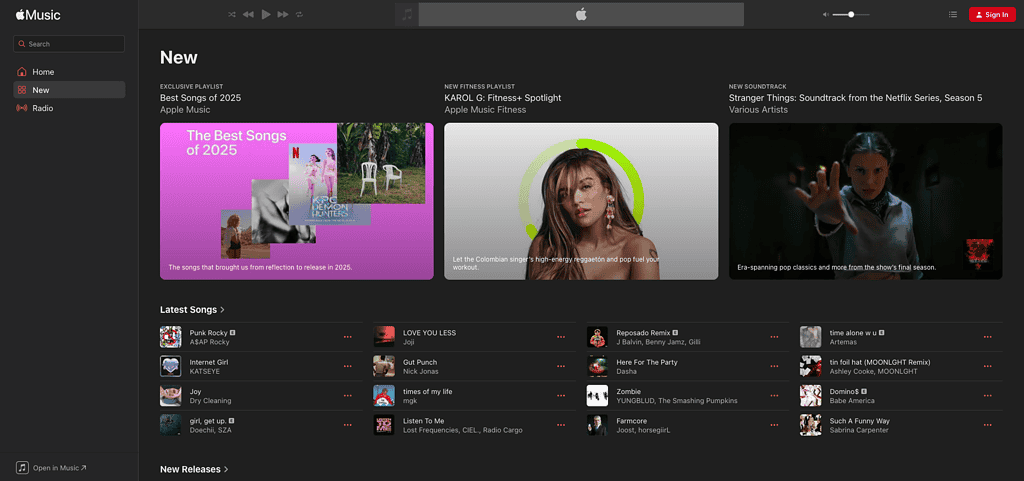Open artist Dry Cleaning link
1024x481 pixels.
click(210, 401)
